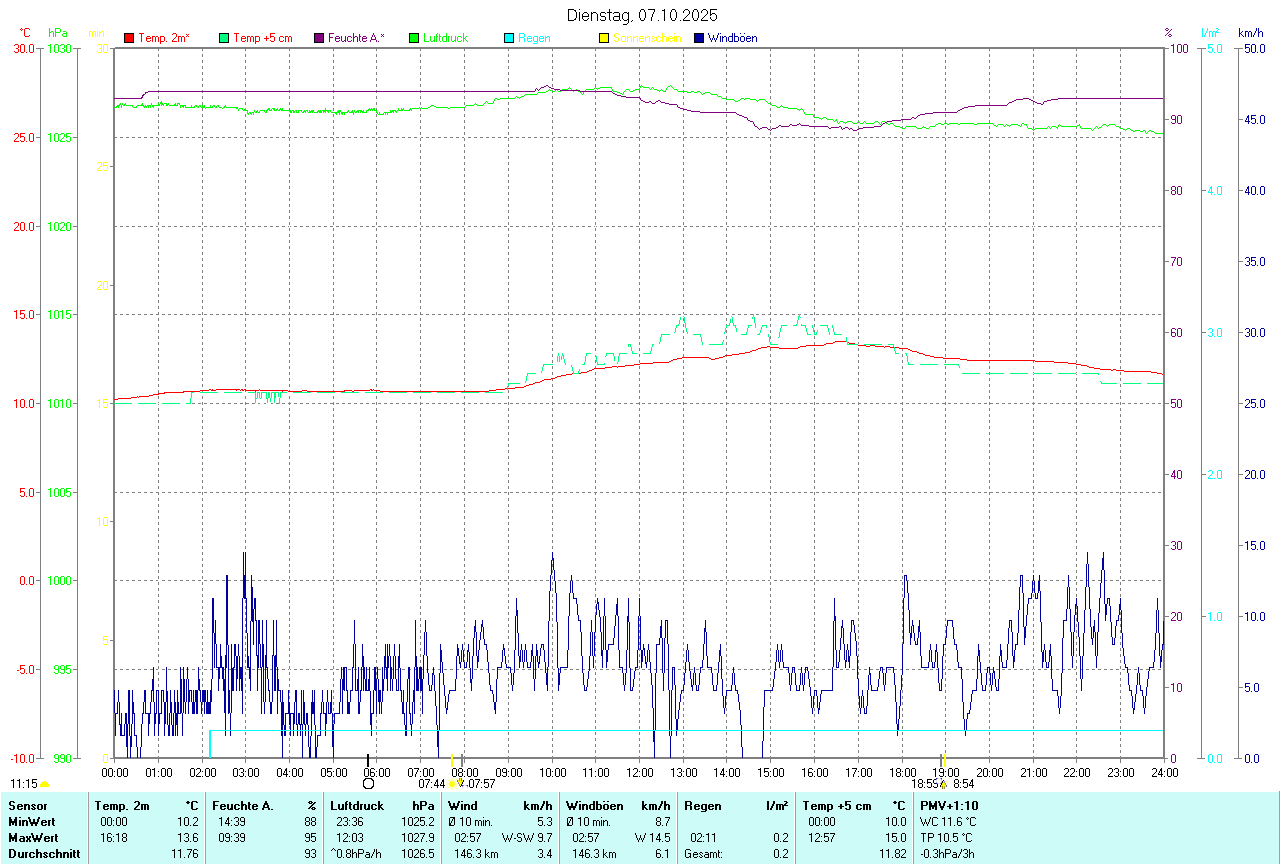Click the Durchschnitt row label
1280x864 pixels.
click(x=44, y=854)
